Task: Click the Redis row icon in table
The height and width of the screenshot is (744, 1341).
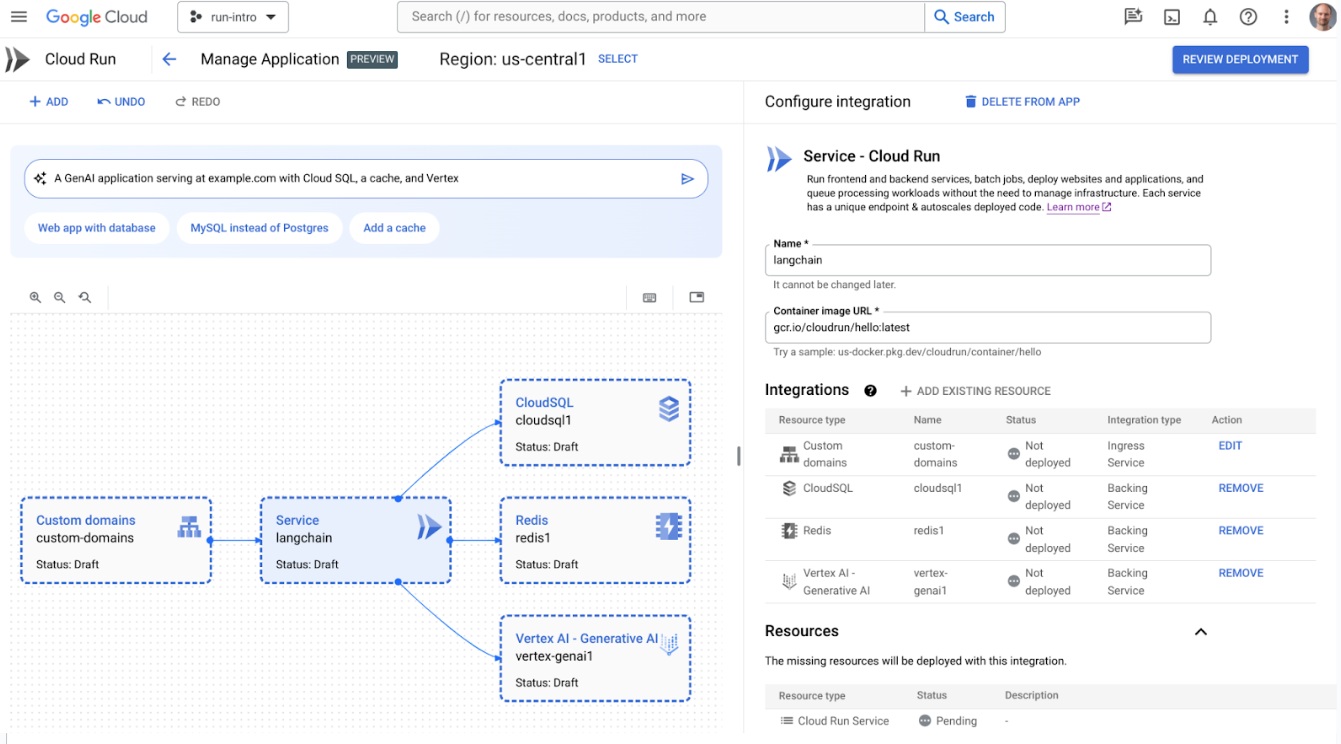Action: pyautogui.click(x=789, y=531)
